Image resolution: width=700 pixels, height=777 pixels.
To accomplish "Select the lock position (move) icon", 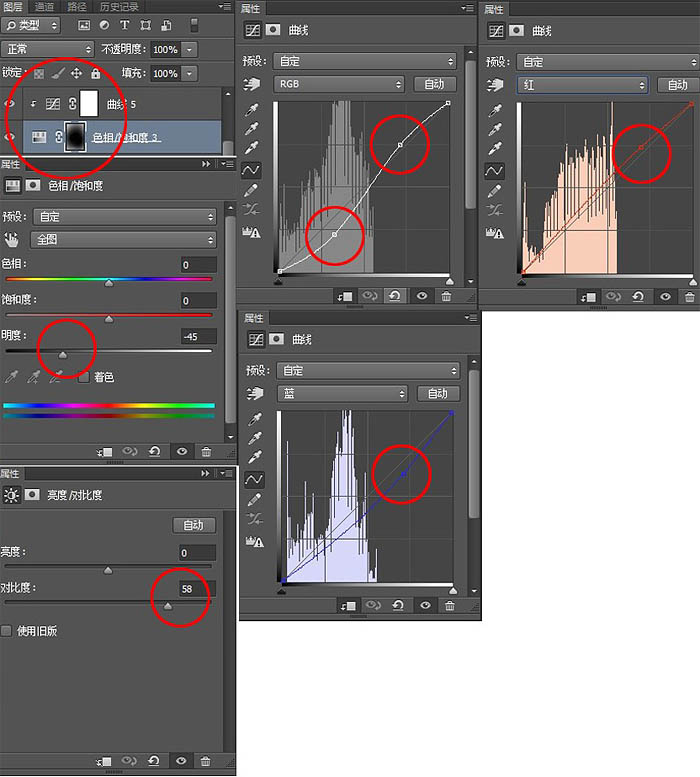I will [x=76, y=74].
